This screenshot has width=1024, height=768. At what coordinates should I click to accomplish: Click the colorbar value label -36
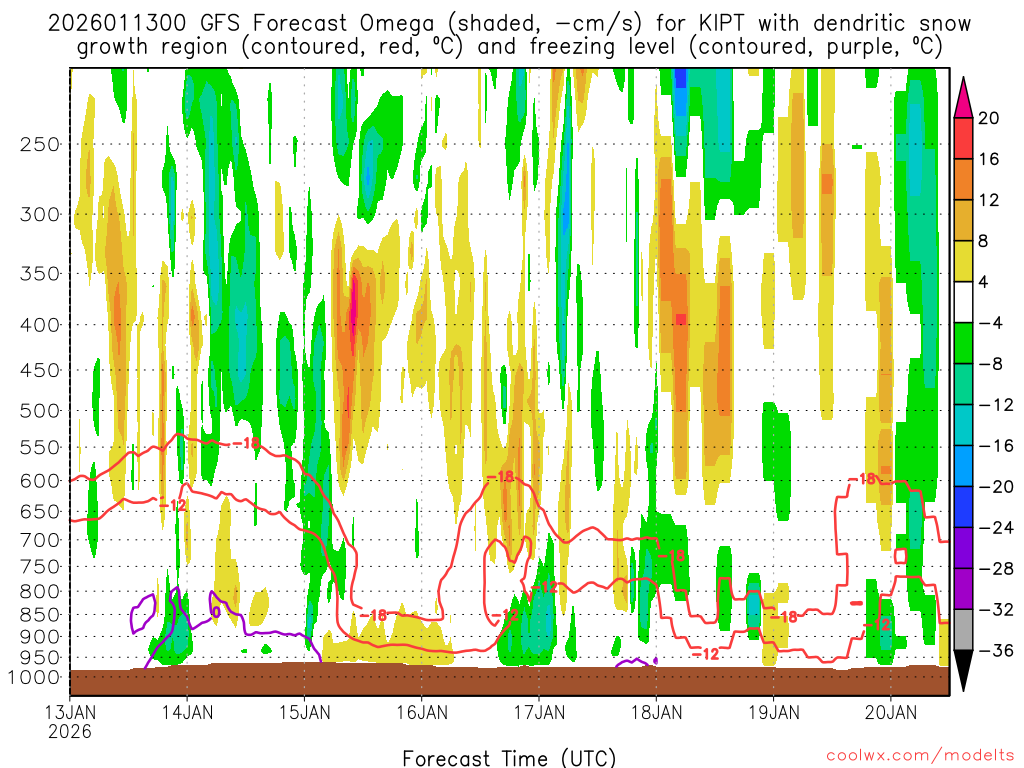tap(996, 650)
